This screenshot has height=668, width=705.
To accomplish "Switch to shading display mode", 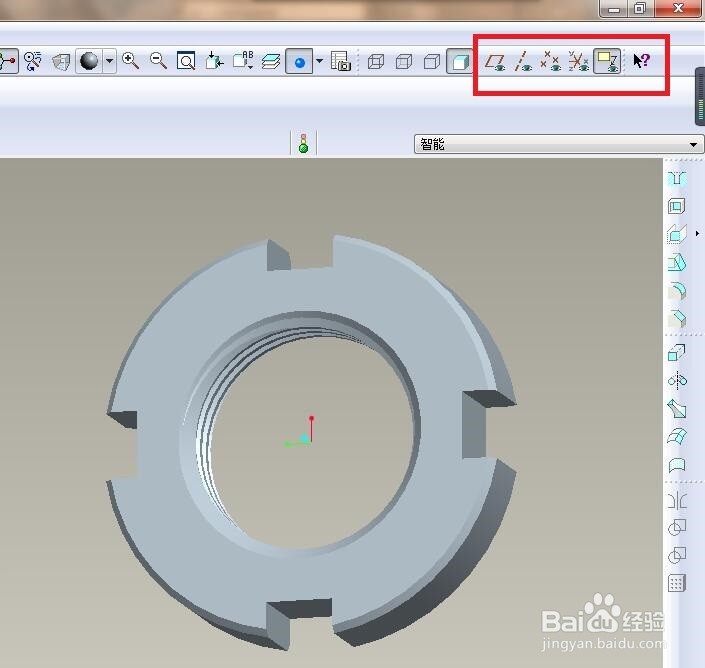I will pos(460,61).
